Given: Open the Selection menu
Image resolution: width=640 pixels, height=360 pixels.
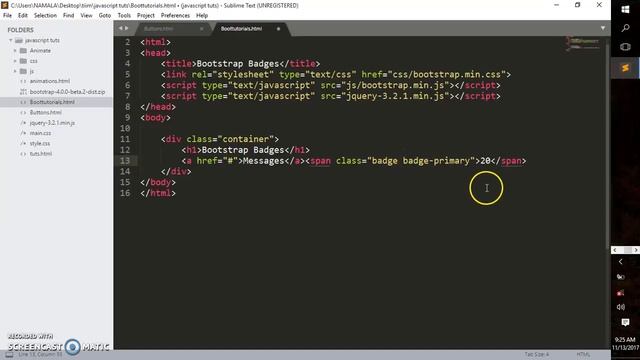Looking at the screenshot, I should pos(45,16).
